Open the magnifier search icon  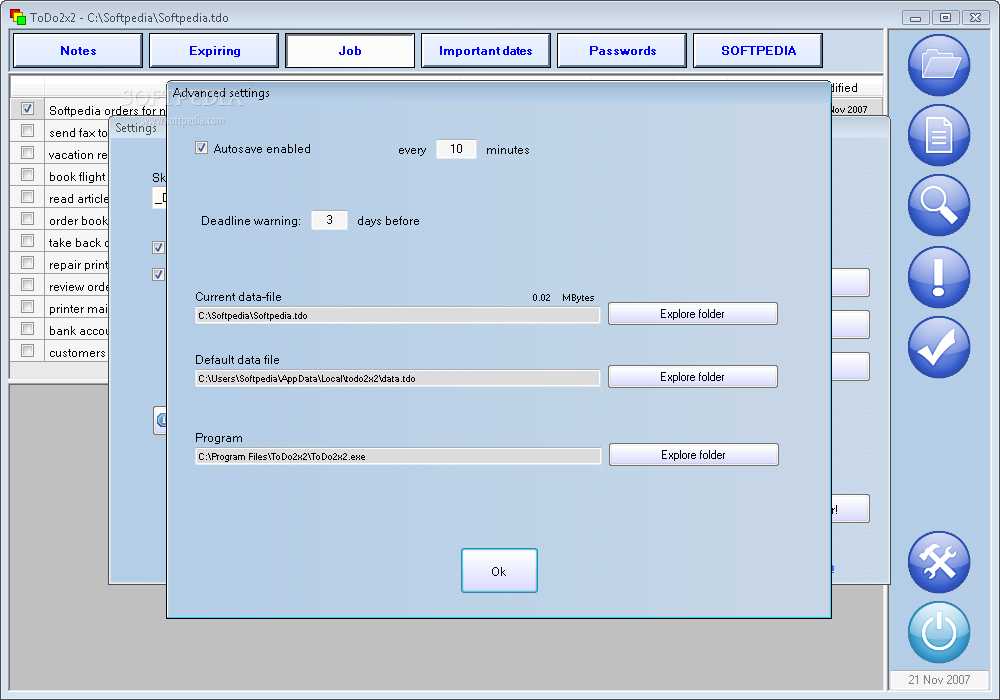tap(938, 205)
